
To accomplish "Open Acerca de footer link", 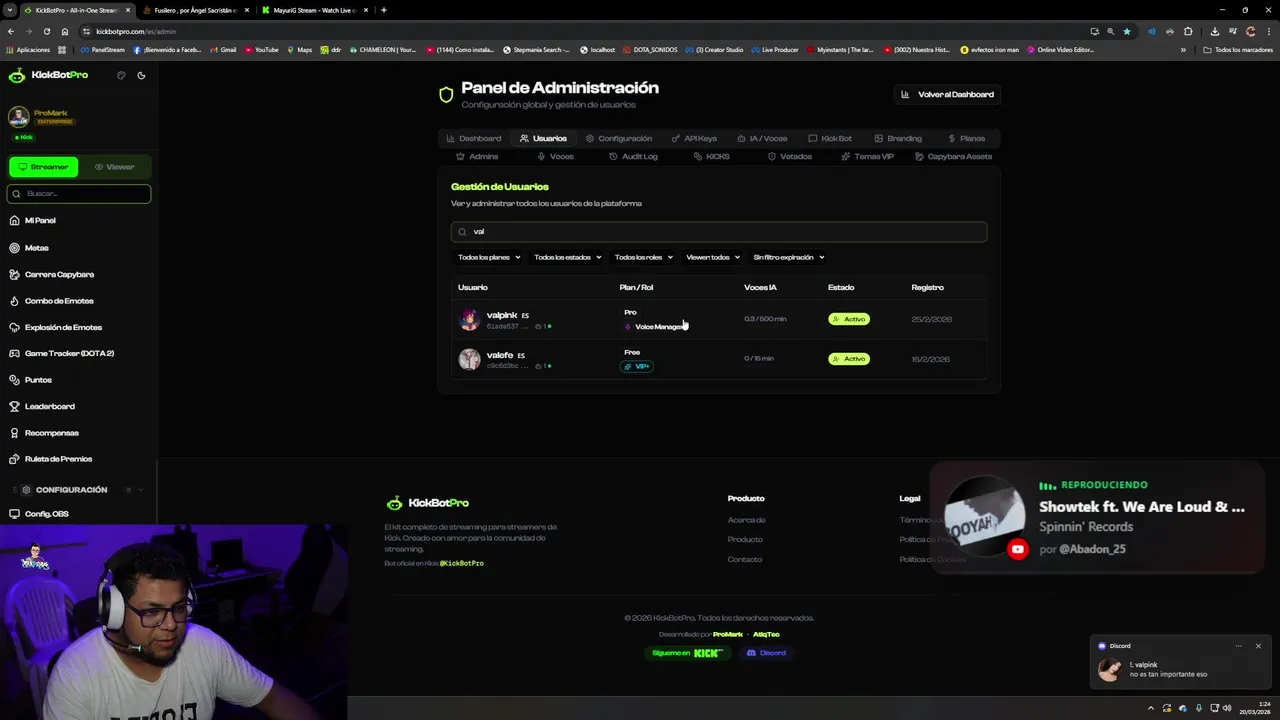I will [746, 520].
